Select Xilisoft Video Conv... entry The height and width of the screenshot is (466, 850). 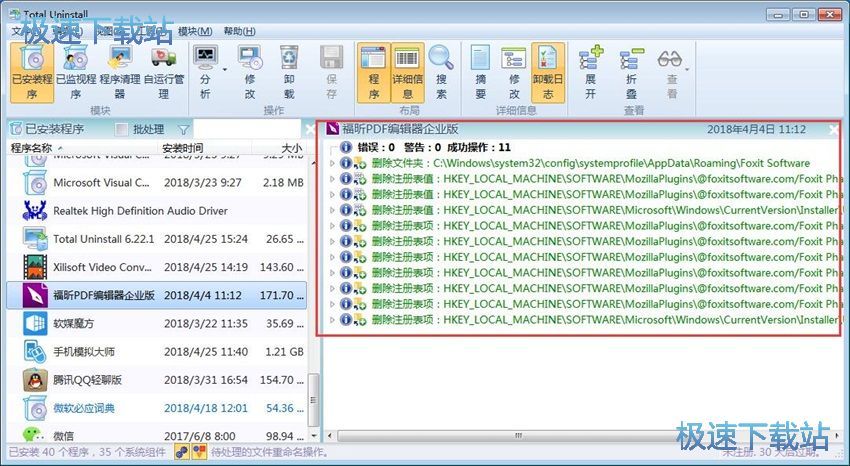click(157, 267)
